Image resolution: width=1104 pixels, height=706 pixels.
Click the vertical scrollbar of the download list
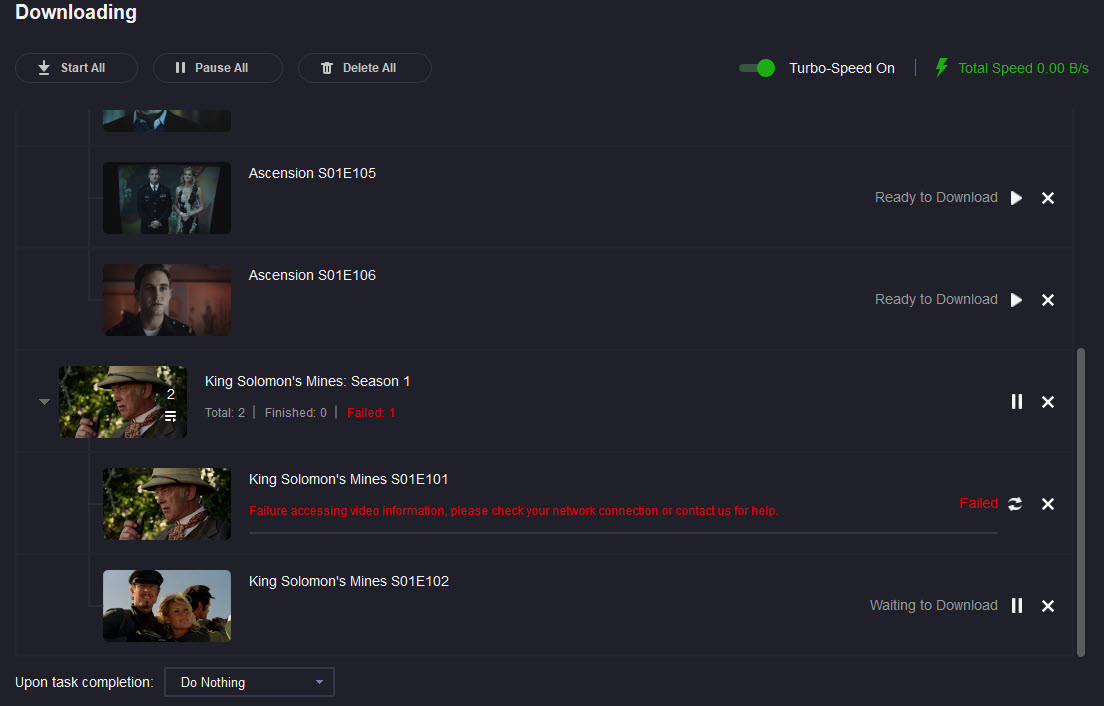click(1081, 502)
